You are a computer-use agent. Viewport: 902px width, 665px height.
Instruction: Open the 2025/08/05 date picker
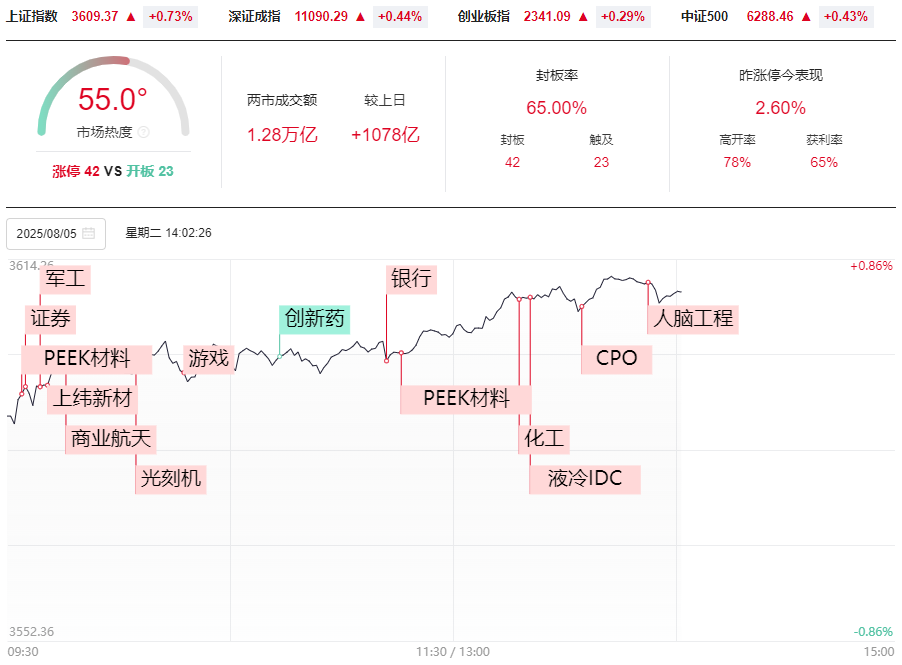(x=47, y=234)
